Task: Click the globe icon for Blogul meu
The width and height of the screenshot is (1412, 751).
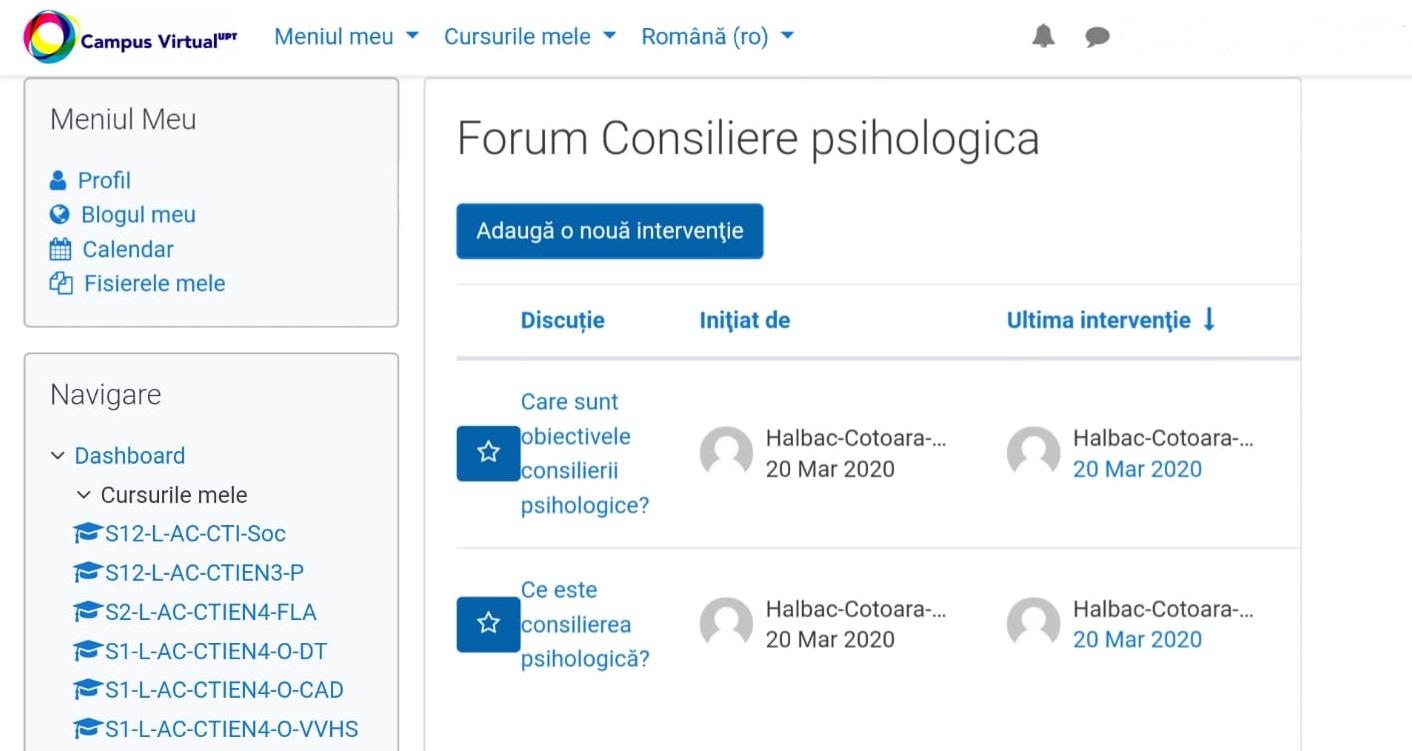Action: (x=60, y=215)
